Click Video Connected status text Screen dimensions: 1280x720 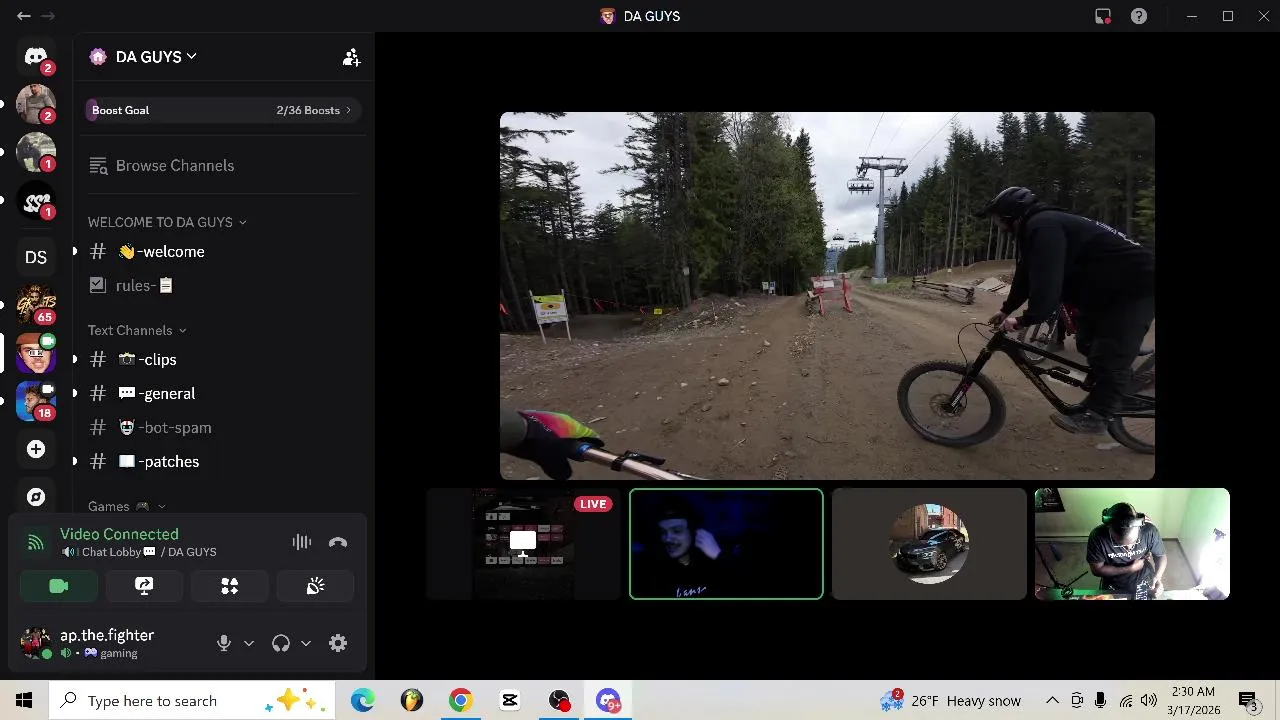(x=119, y=534)
